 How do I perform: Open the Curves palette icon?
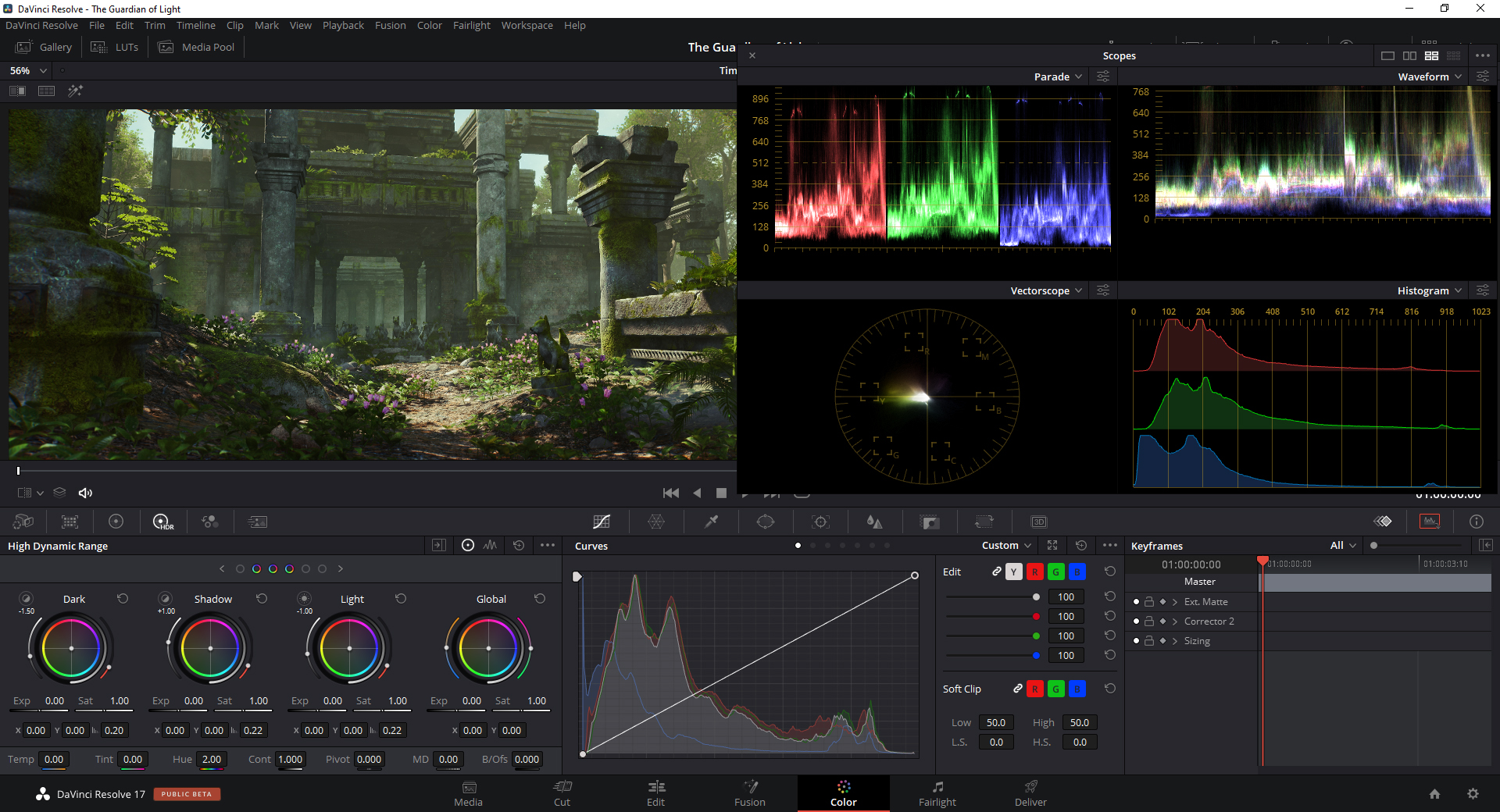(x=601, y=522)
